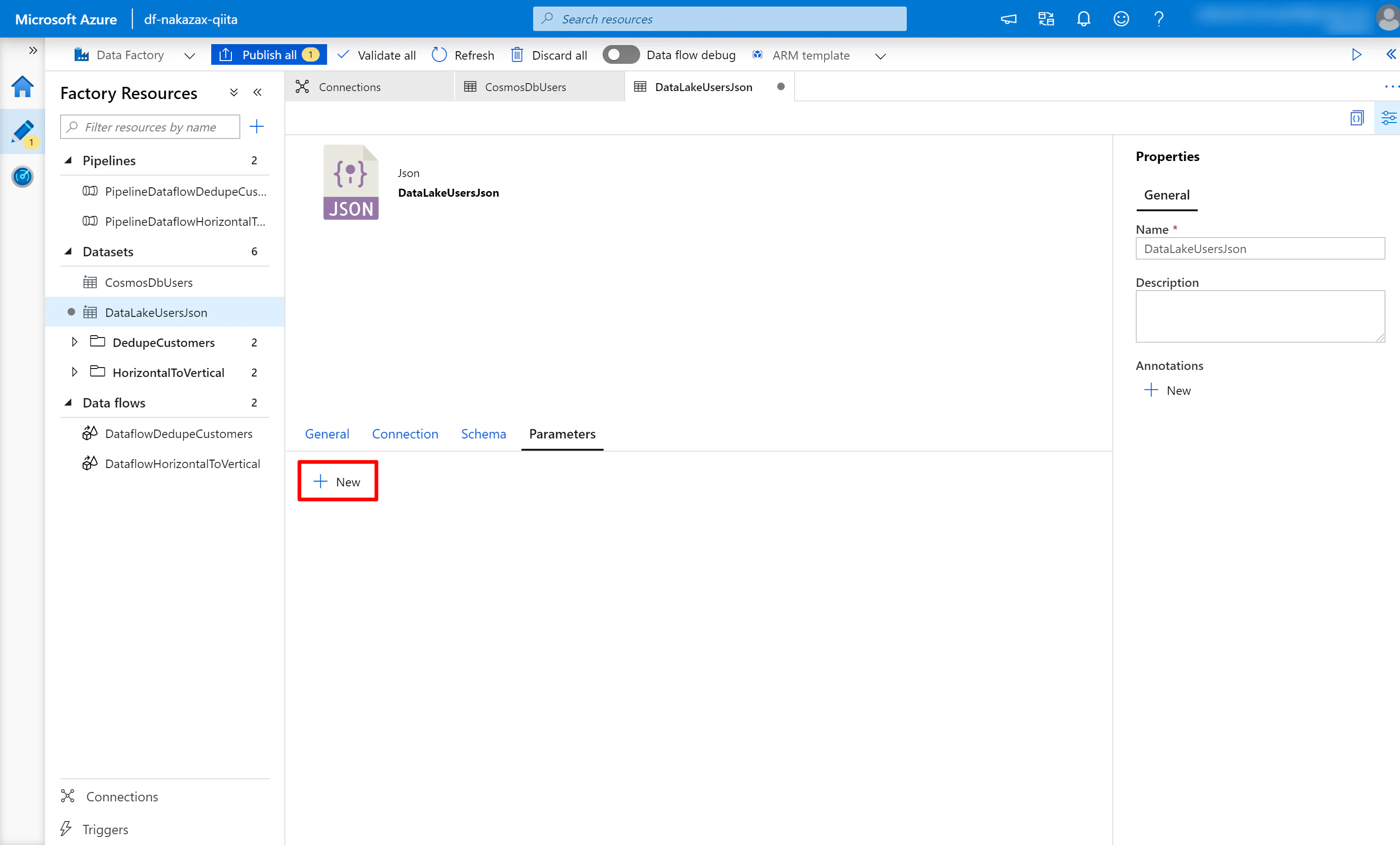1400x845 pixels.
Task: Open Connections at the bottom of resources
Action: 109,796
